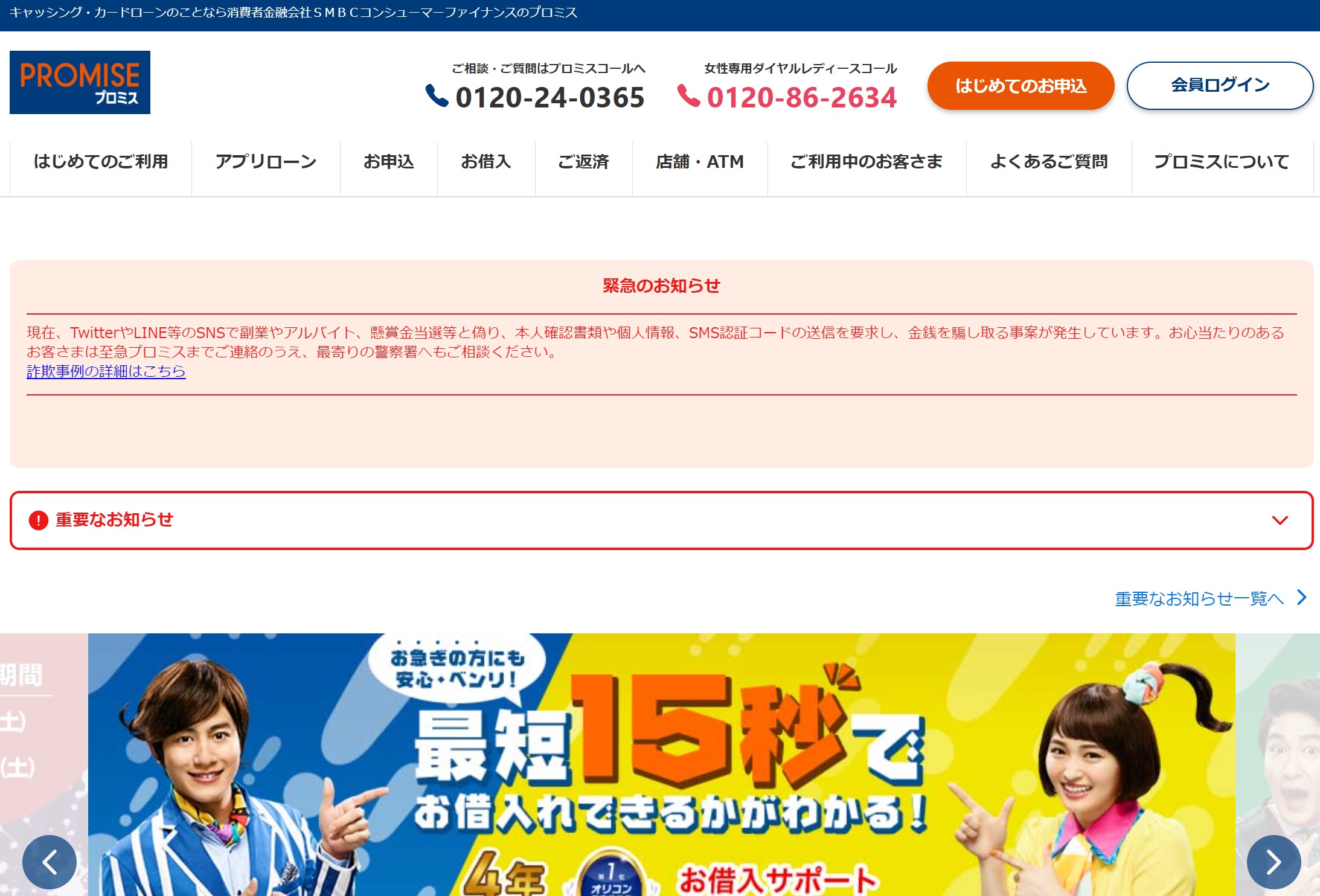Click the 会員ログイン button
Screen dimensions: 1320x896
pos(1220,86)
